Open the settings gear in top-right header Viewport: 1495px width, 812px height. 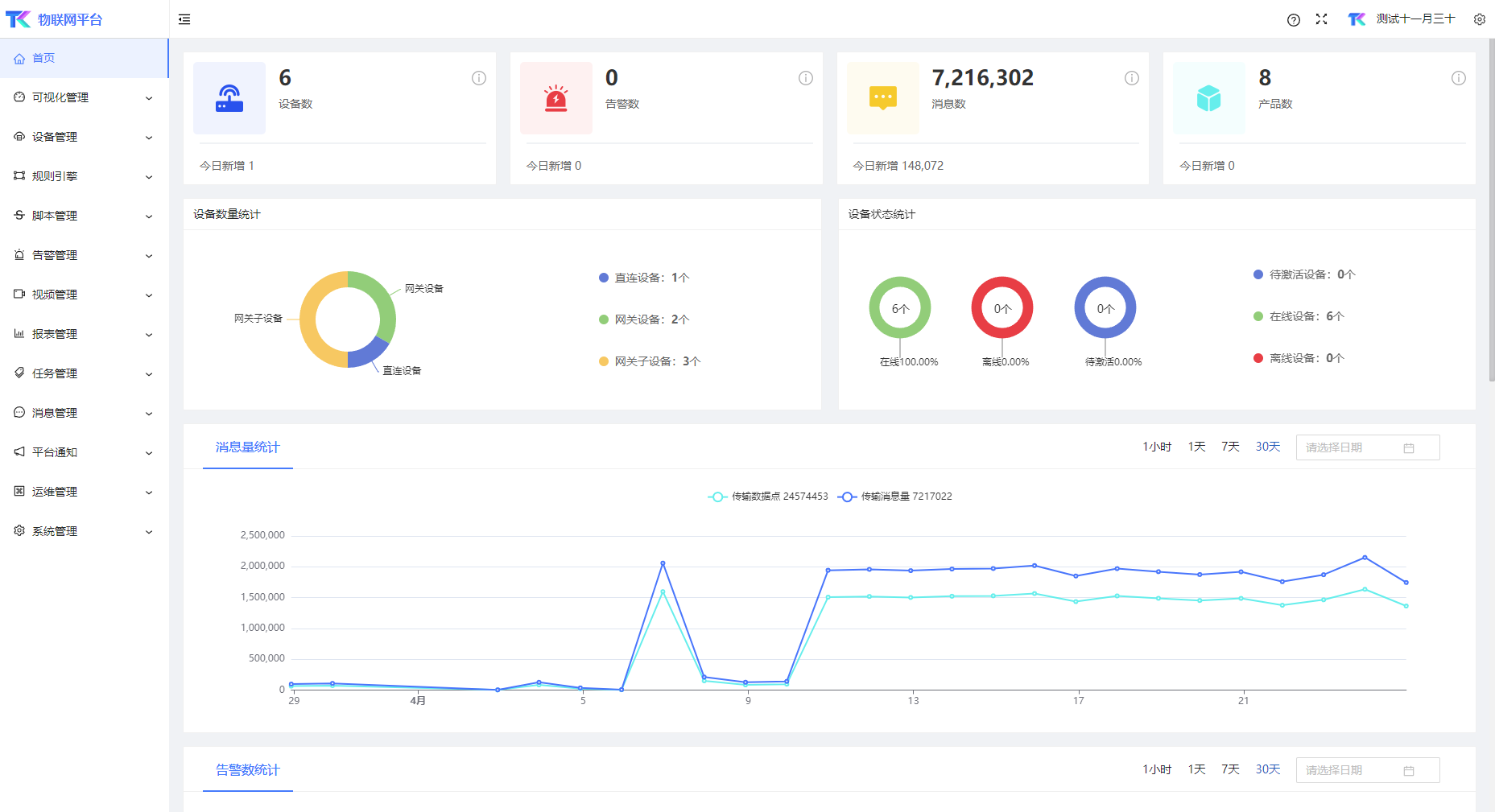click(x=1480, y=19)
